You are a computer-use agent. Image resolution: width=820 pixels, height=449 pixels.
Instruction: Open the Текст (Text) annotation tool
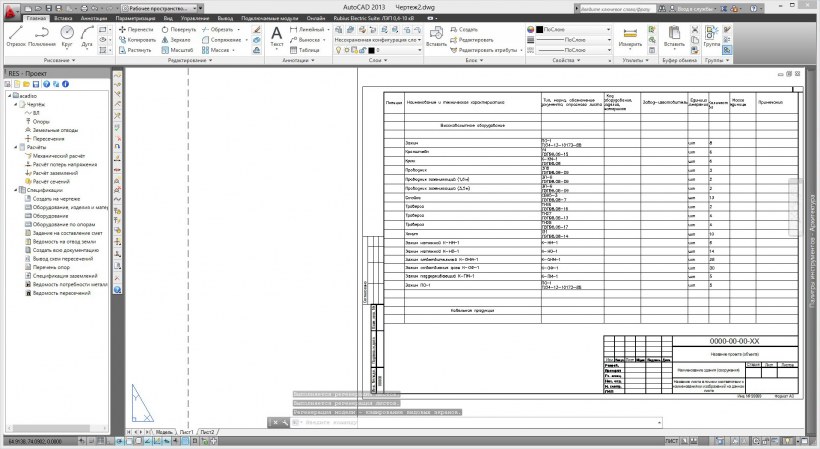[278, 36]
